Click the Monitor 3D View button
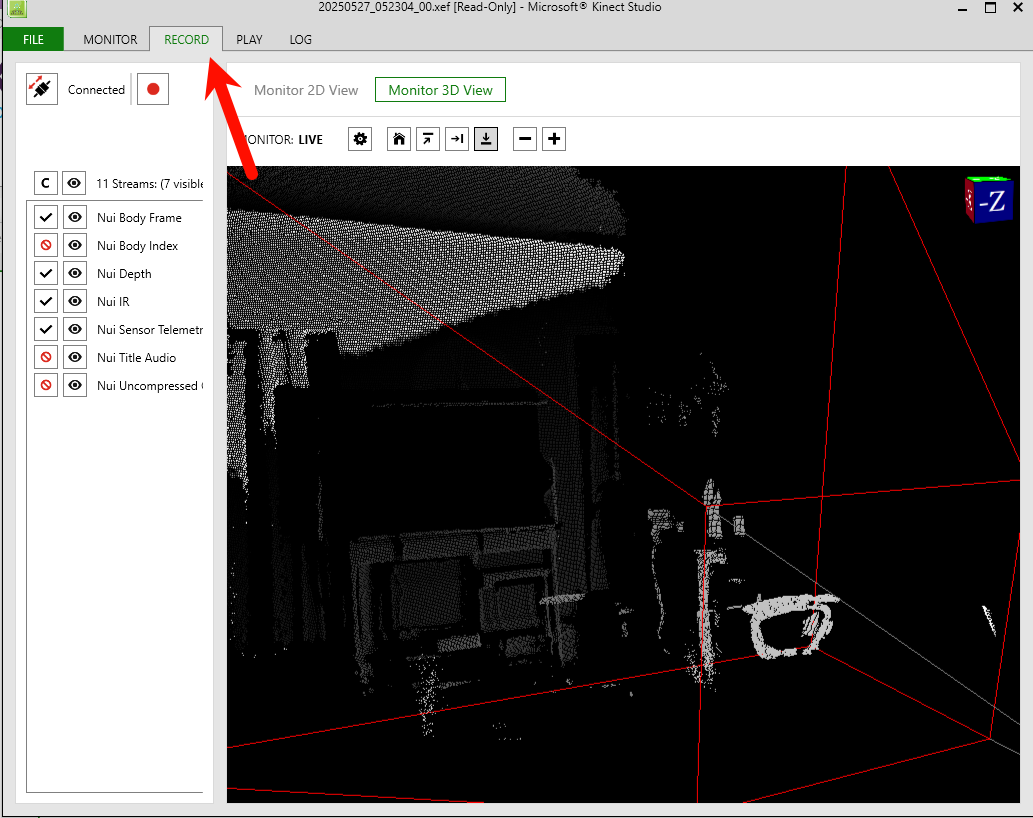 click(x=440, y=90)
